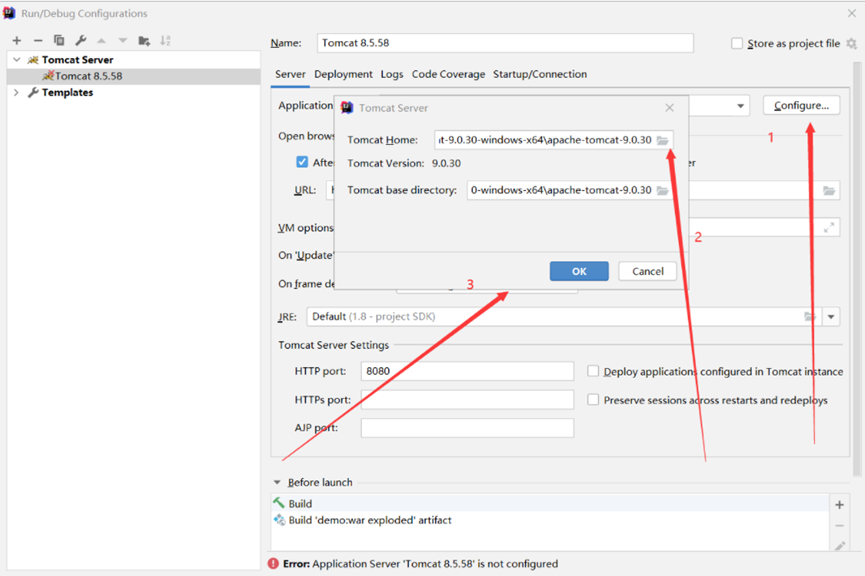The height and width of the screenshot is (576, 865).
Task: Enable Deploy applications configured in Tomcat instance
Action: 593,371
